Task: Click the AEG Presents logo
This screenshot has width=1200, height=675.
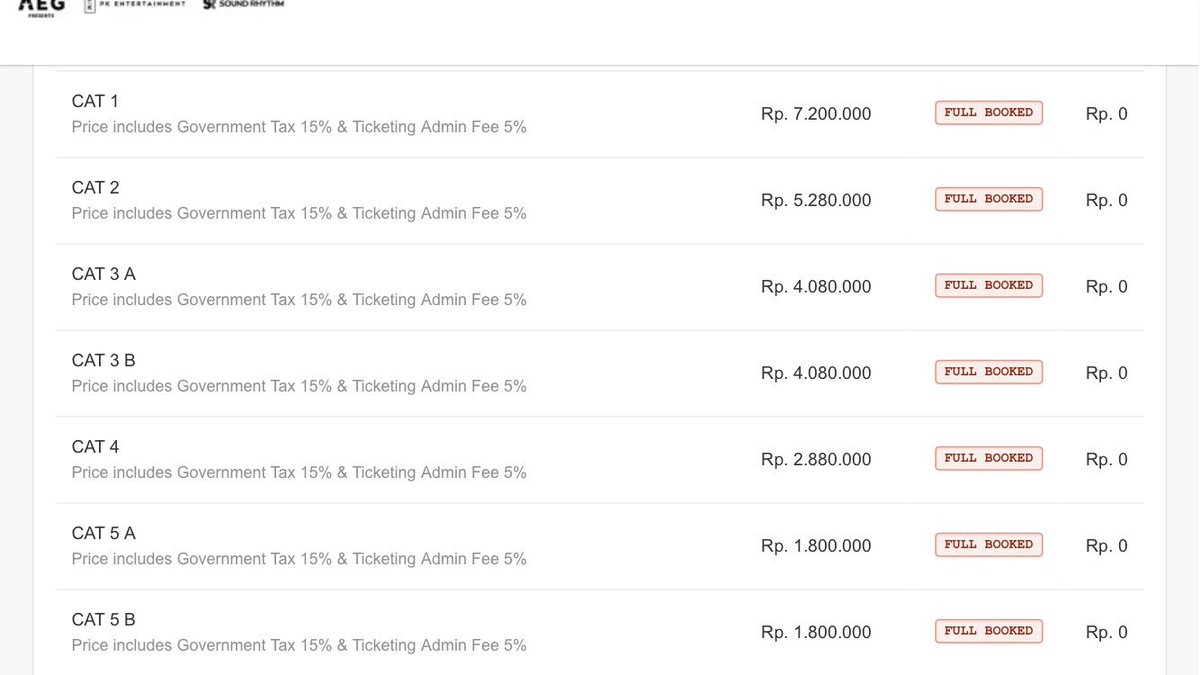Action: click(42, 7)
